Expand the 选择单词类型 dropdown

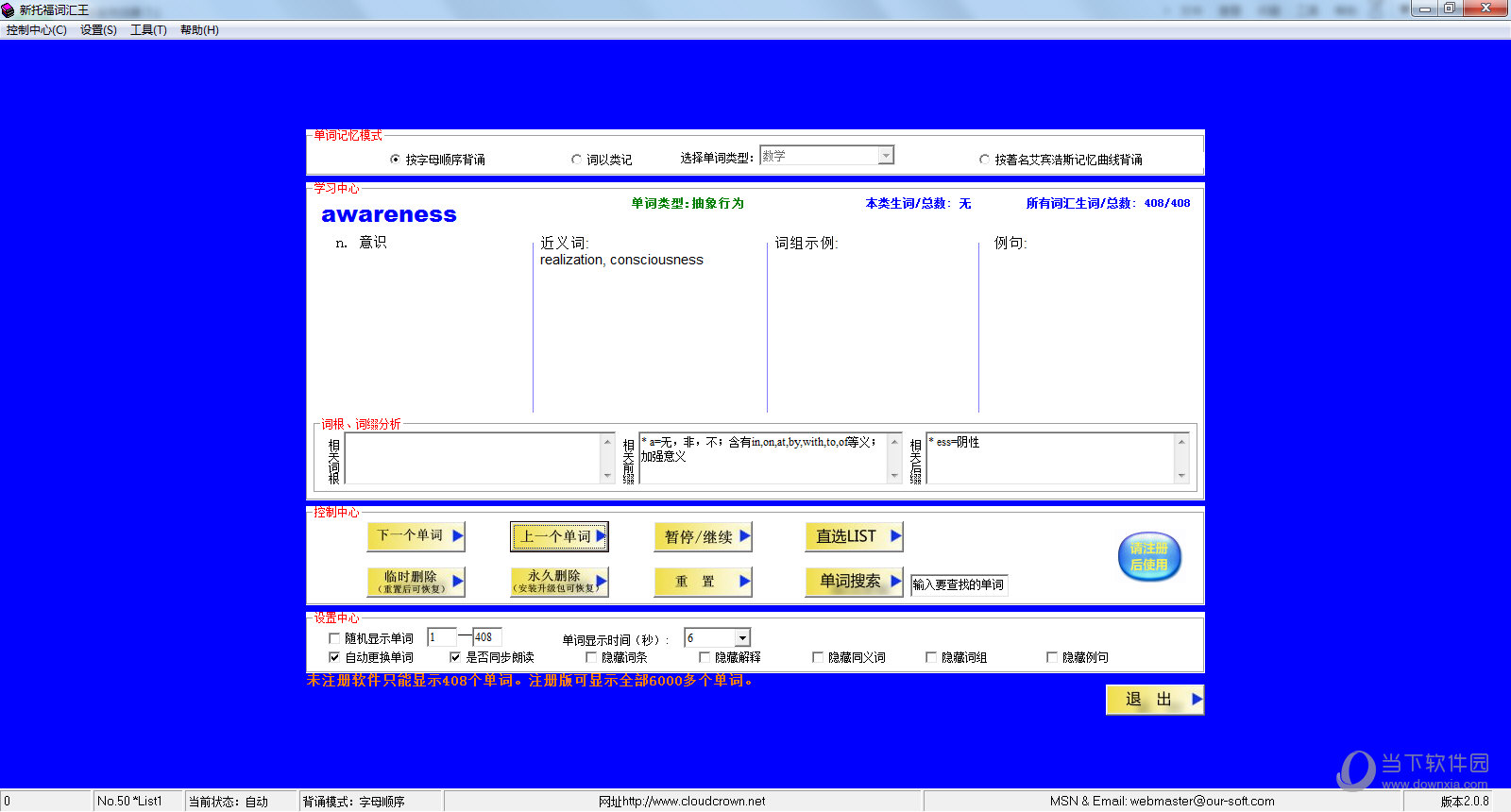point(885,155)
